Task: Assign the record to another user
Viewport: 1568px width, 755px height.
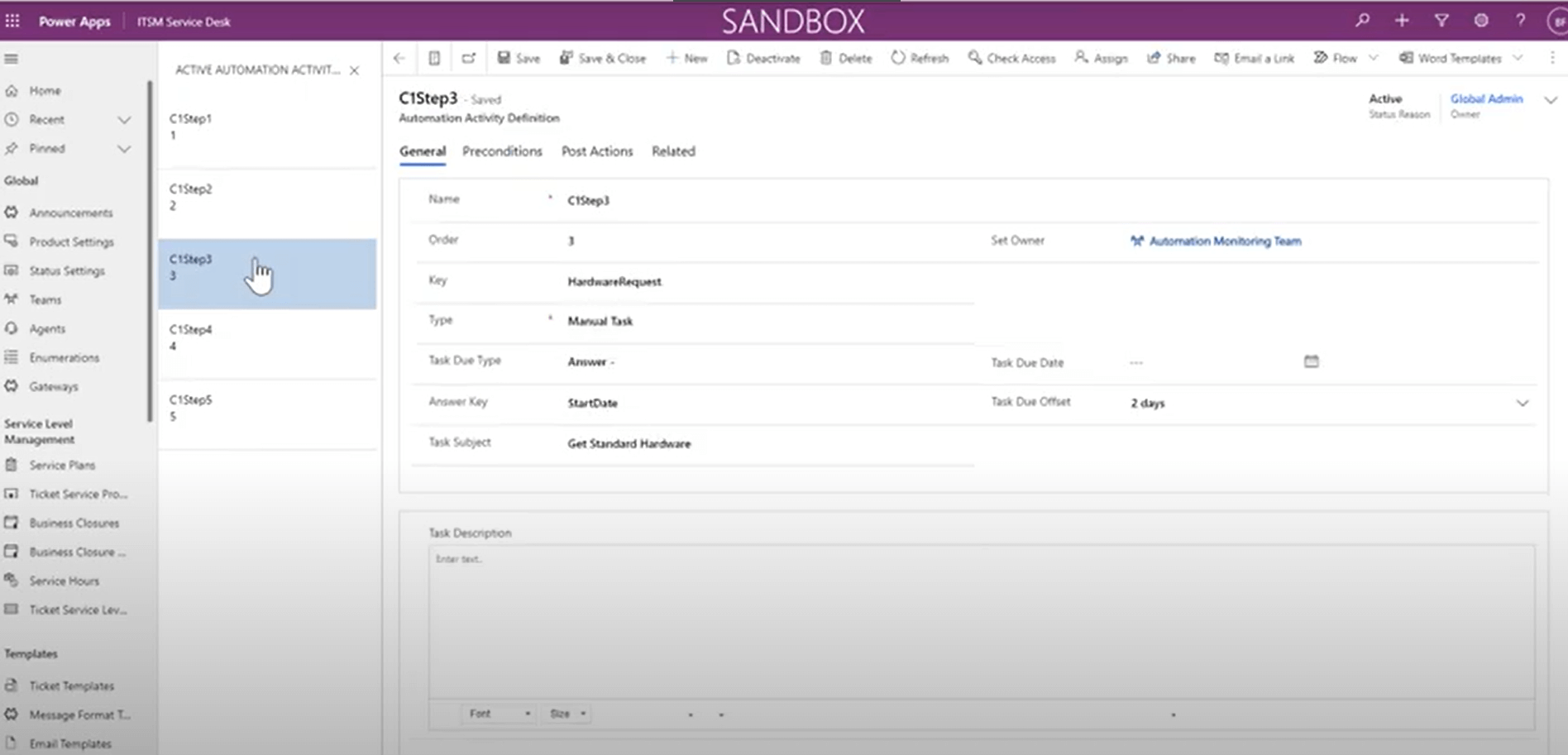Action: (x=1101, y=58)
